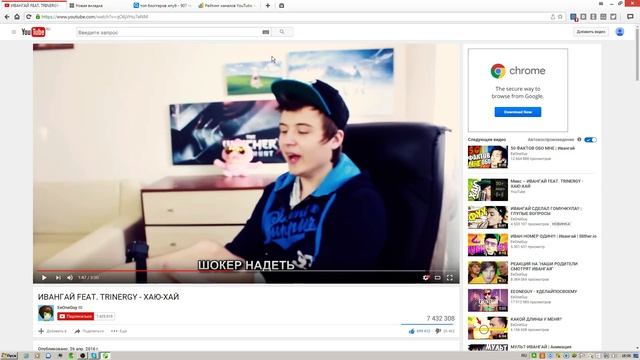Viewport: 640px width, 360px height.
Task: Click Chrome ad Download Now button
Action: 518,112
